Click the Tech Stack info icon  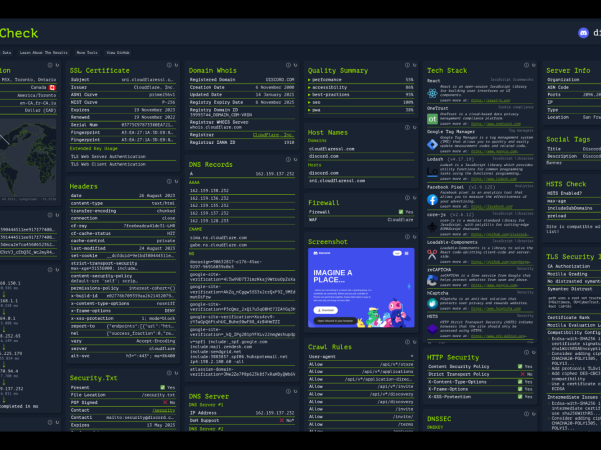527,65
